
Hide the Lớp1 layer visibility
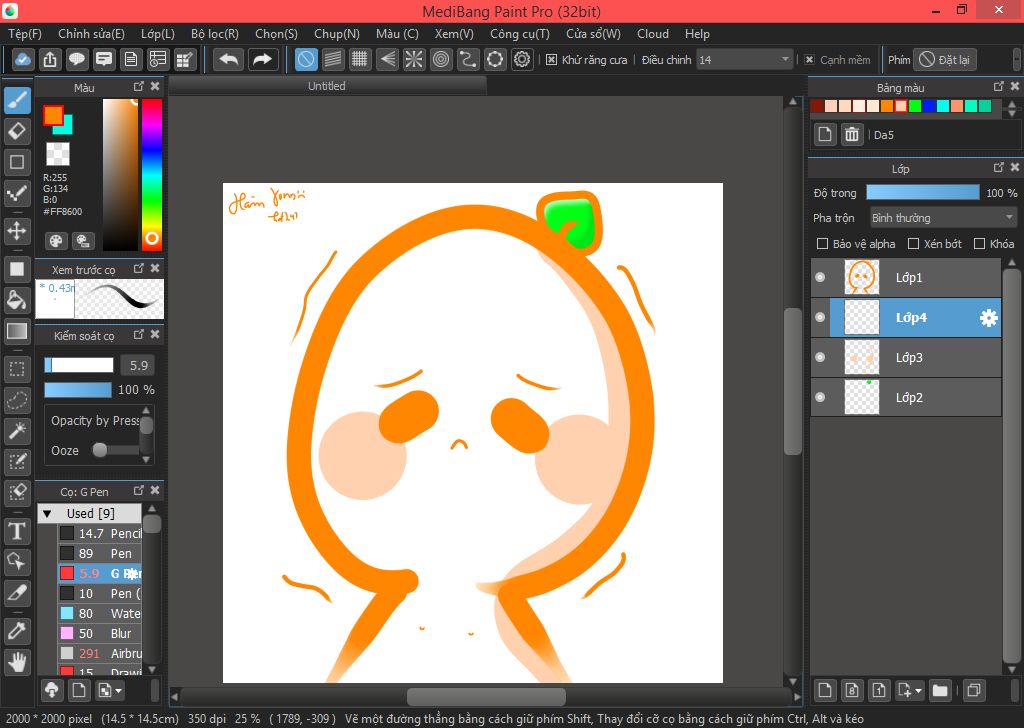click(820, 278)
